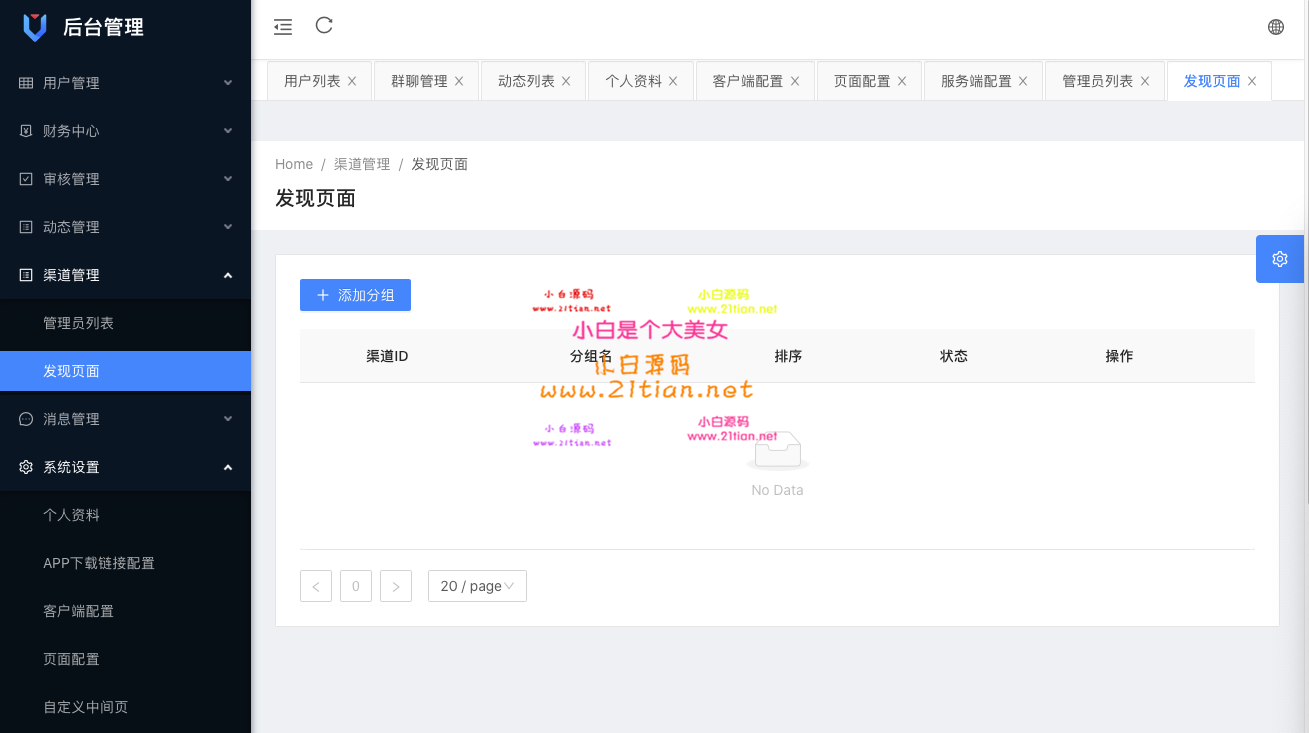1309x733 pixels.
Task: Open language switcher globe icon
Action: [x=1276, y=27]
